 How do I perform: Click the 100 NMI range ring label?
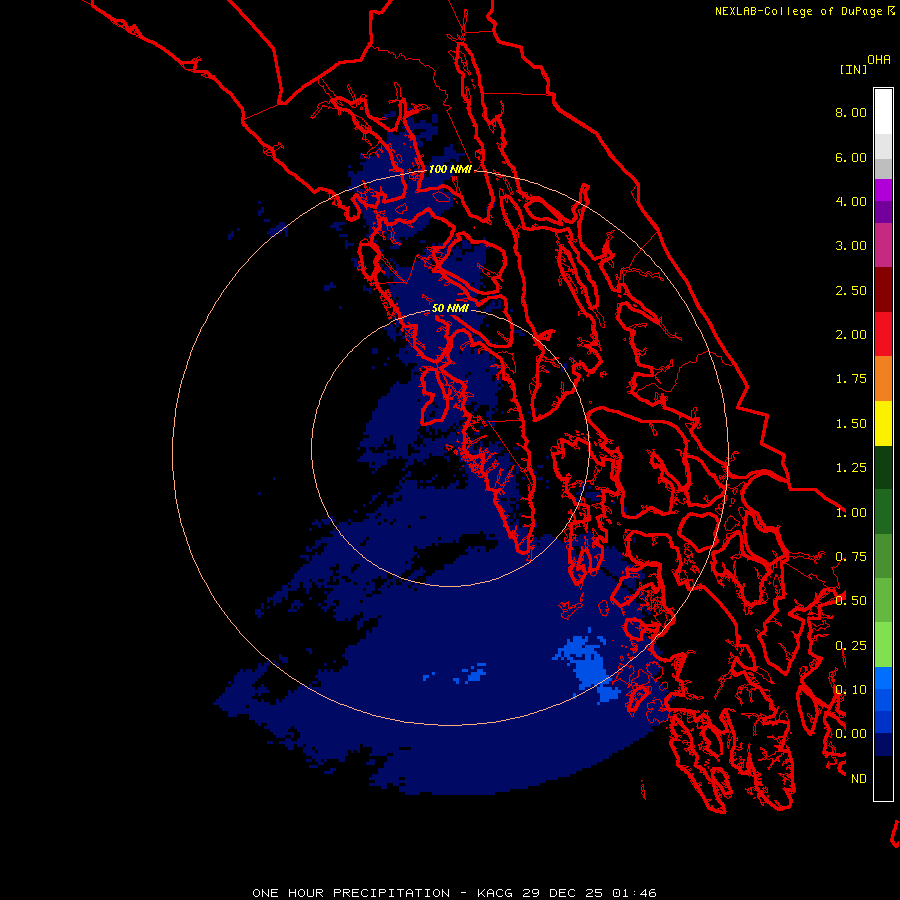coord(450,169)
